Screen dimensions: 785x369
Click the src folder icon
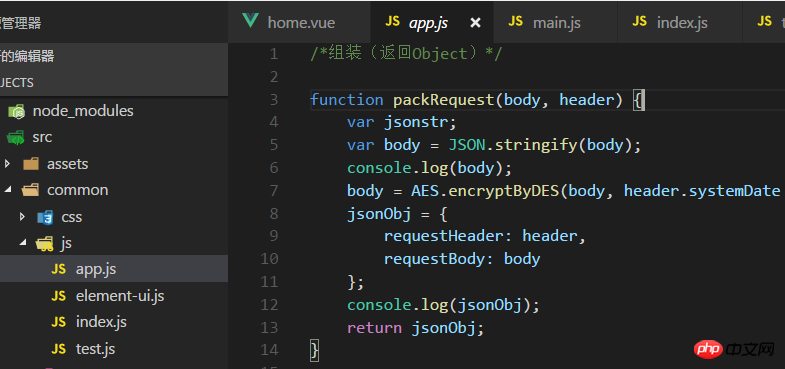16,138
